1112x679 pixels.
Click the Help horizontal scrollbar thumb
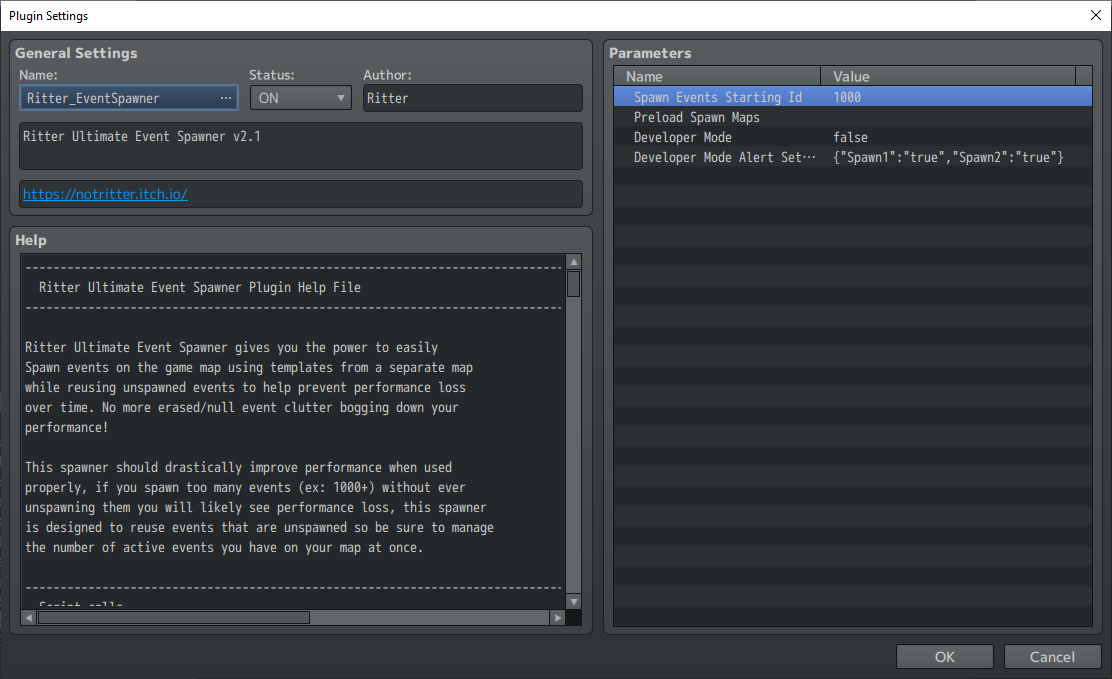pyautogui.click(x=174, y=618)
